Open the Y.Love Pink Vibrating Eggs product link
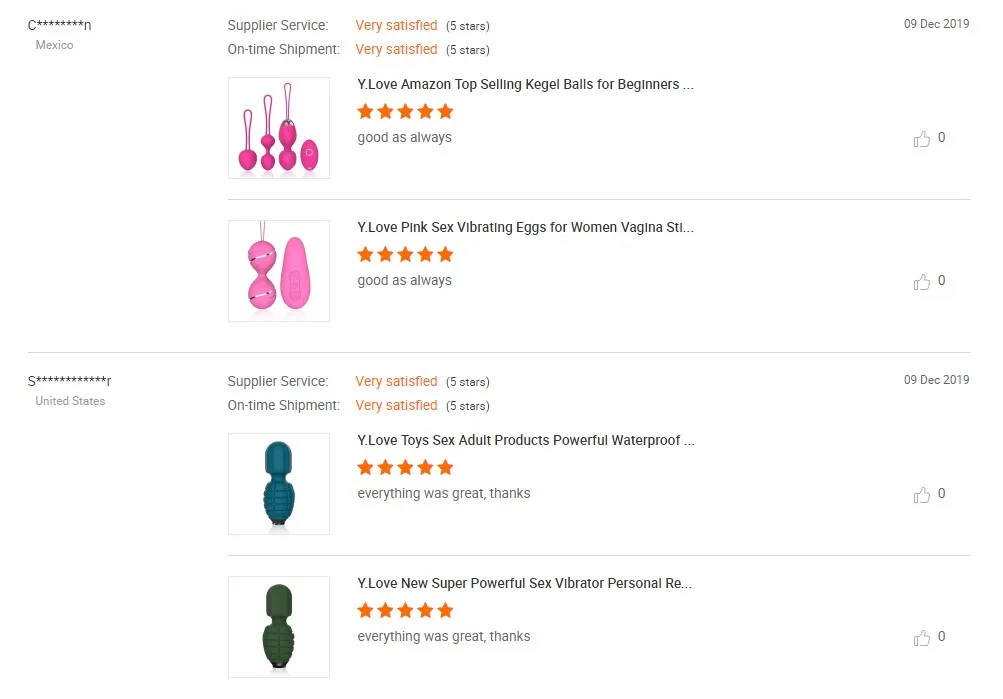1003x699 pixels. pyautogui.click(x=525, y=228)
